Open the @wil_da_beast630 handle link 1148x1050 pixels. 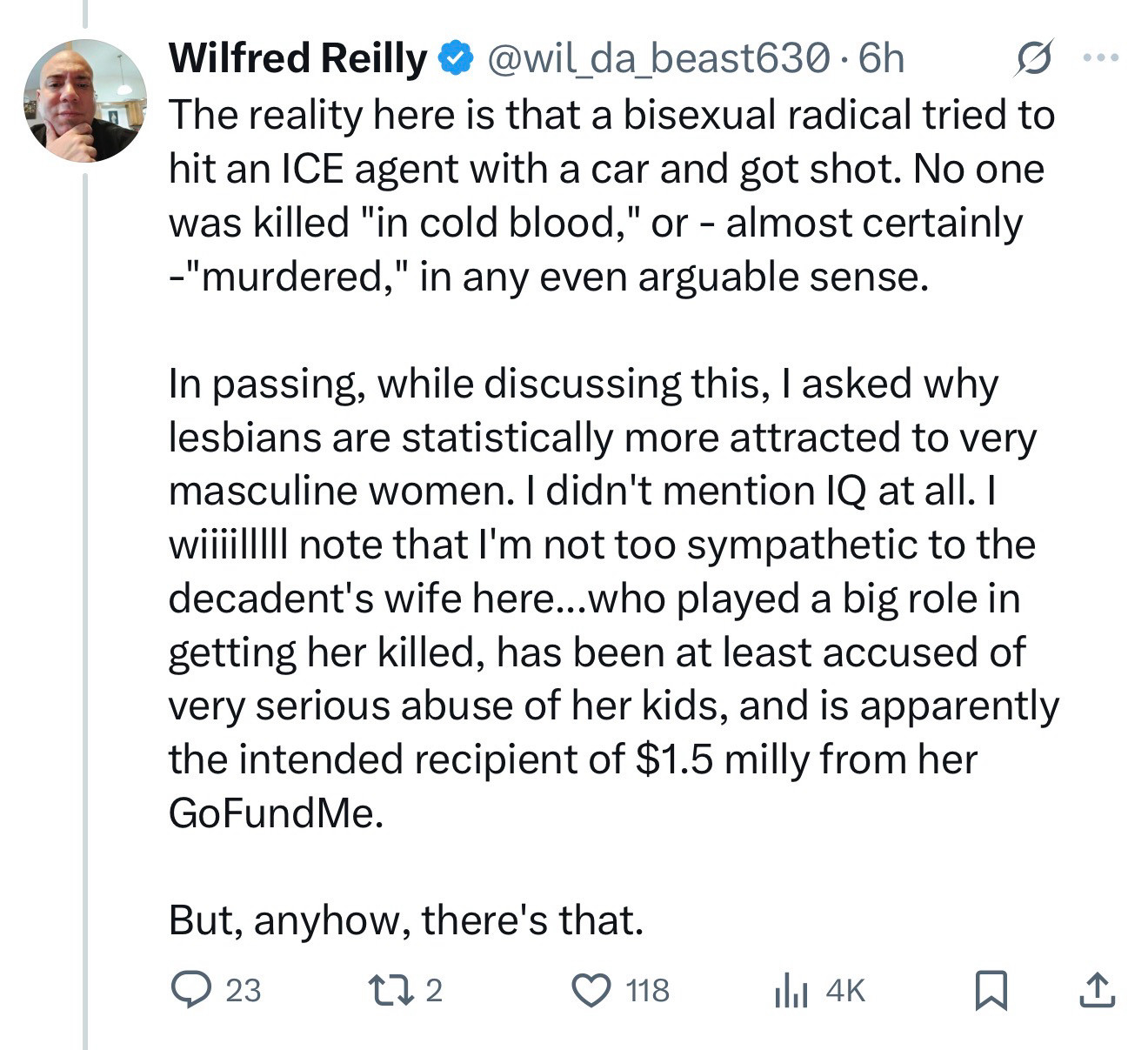tap(658, 58)
